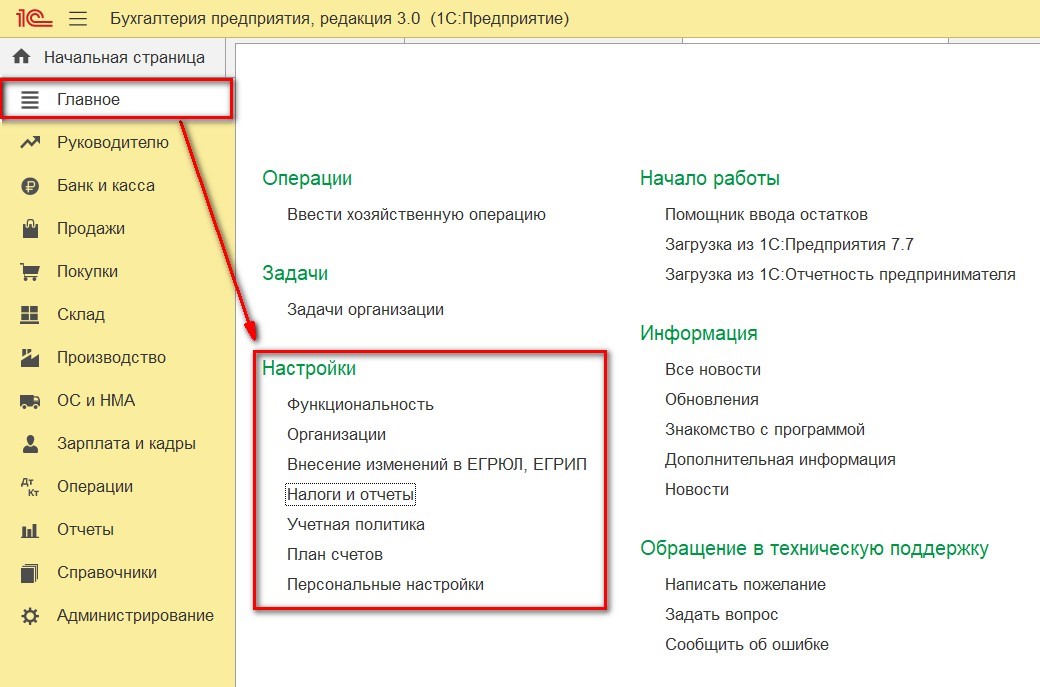Click Загрузка из 1С:Отчетность предпринимателя
The height and width of the screenshot is (687, 1040).
(x=840, y=275)
